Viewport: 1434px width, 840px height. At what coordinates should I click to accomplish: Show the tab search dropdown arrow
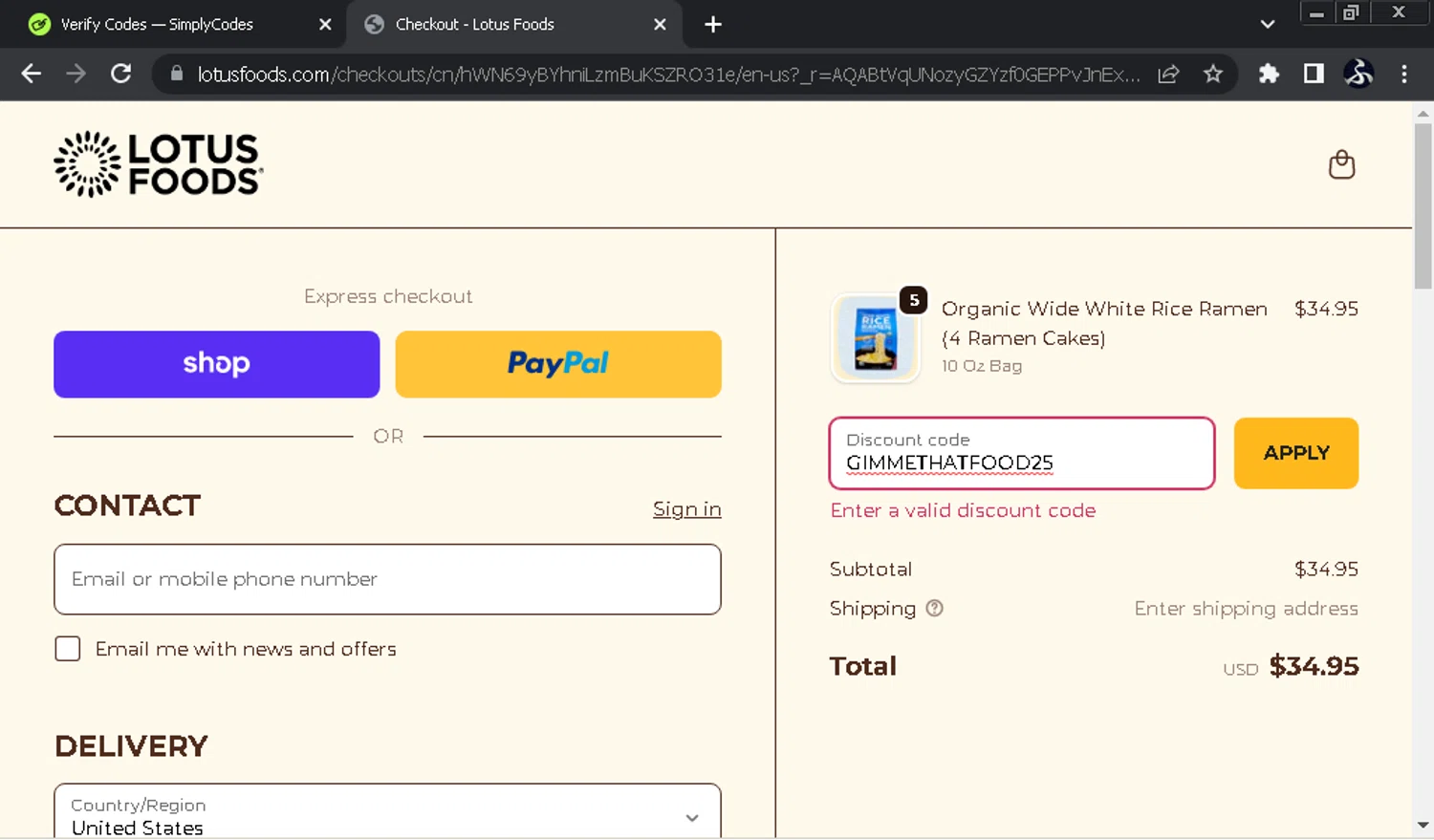1268,25
